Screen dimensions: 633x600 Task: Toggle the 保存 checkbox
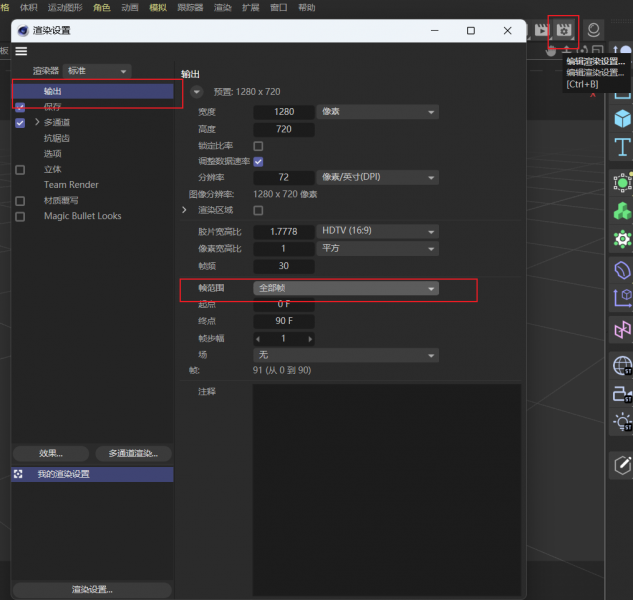coord(20,107)
